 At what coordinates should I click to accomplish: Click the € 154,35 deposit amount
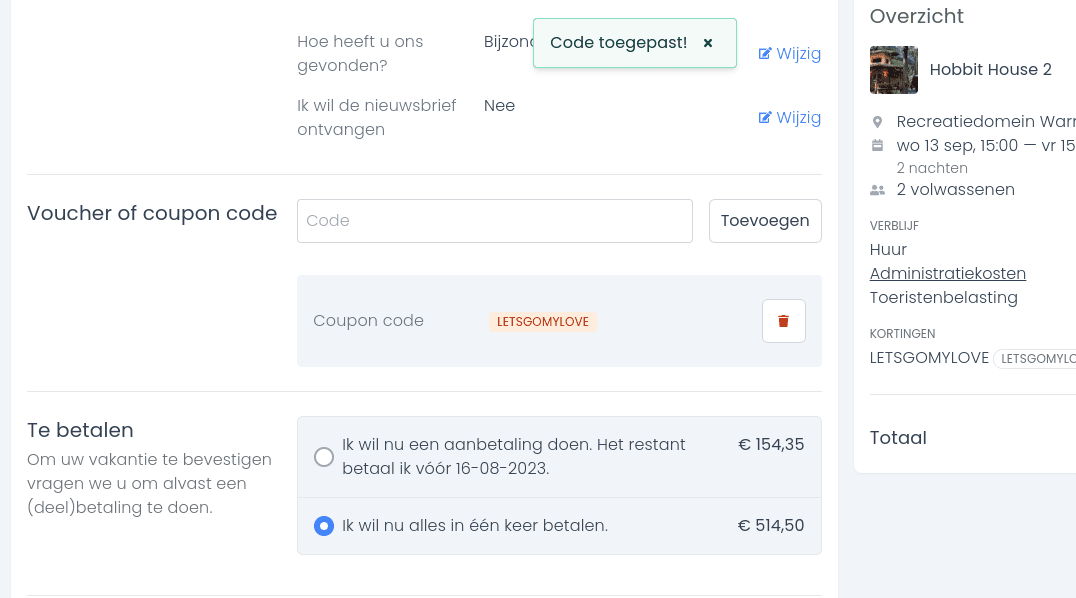771,445
